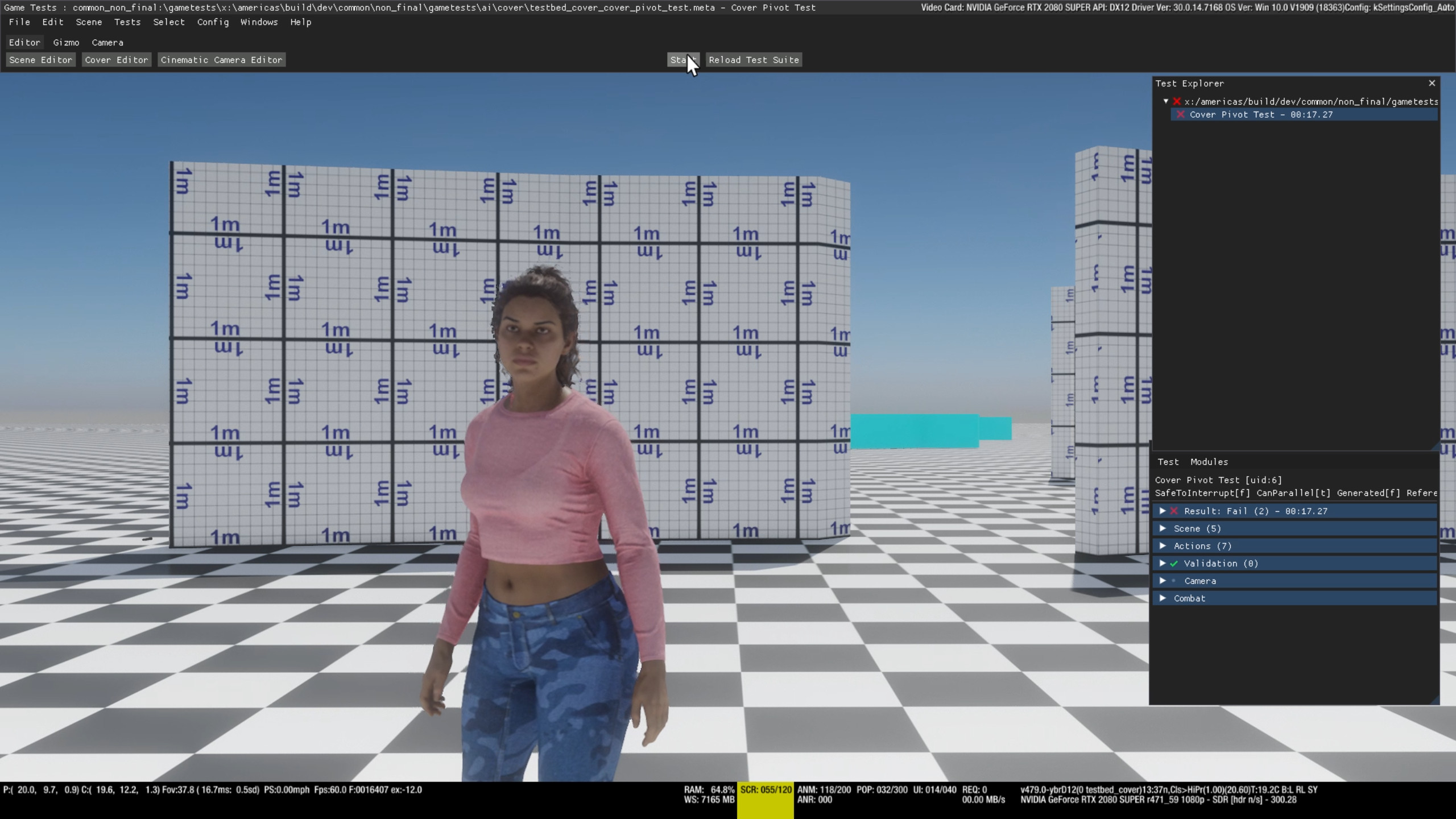Viewport: 1456px width, 819px height.
Task: Click Reload Test Suite
Action: pyautogui.click(x=754, y=60)
